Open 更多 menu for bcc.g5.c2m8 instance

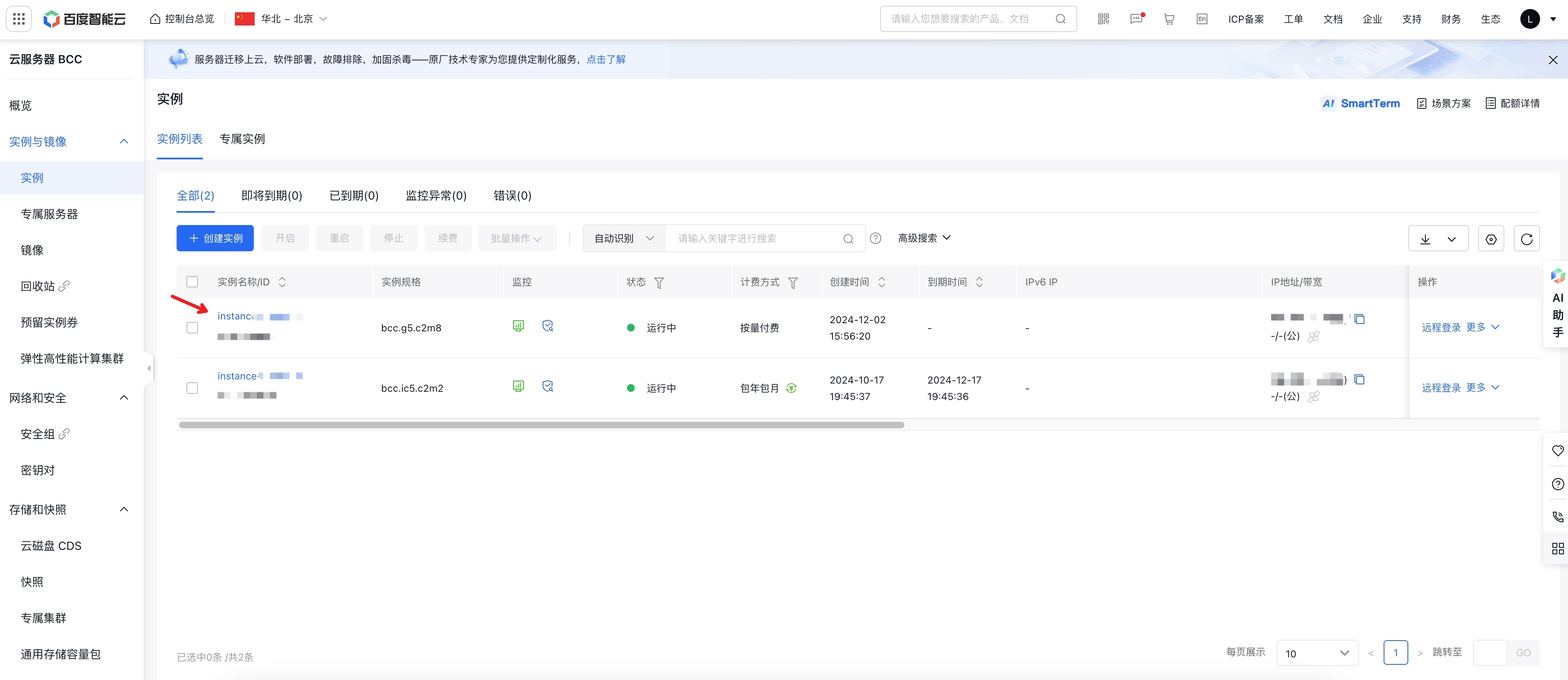pos(1482,328)
